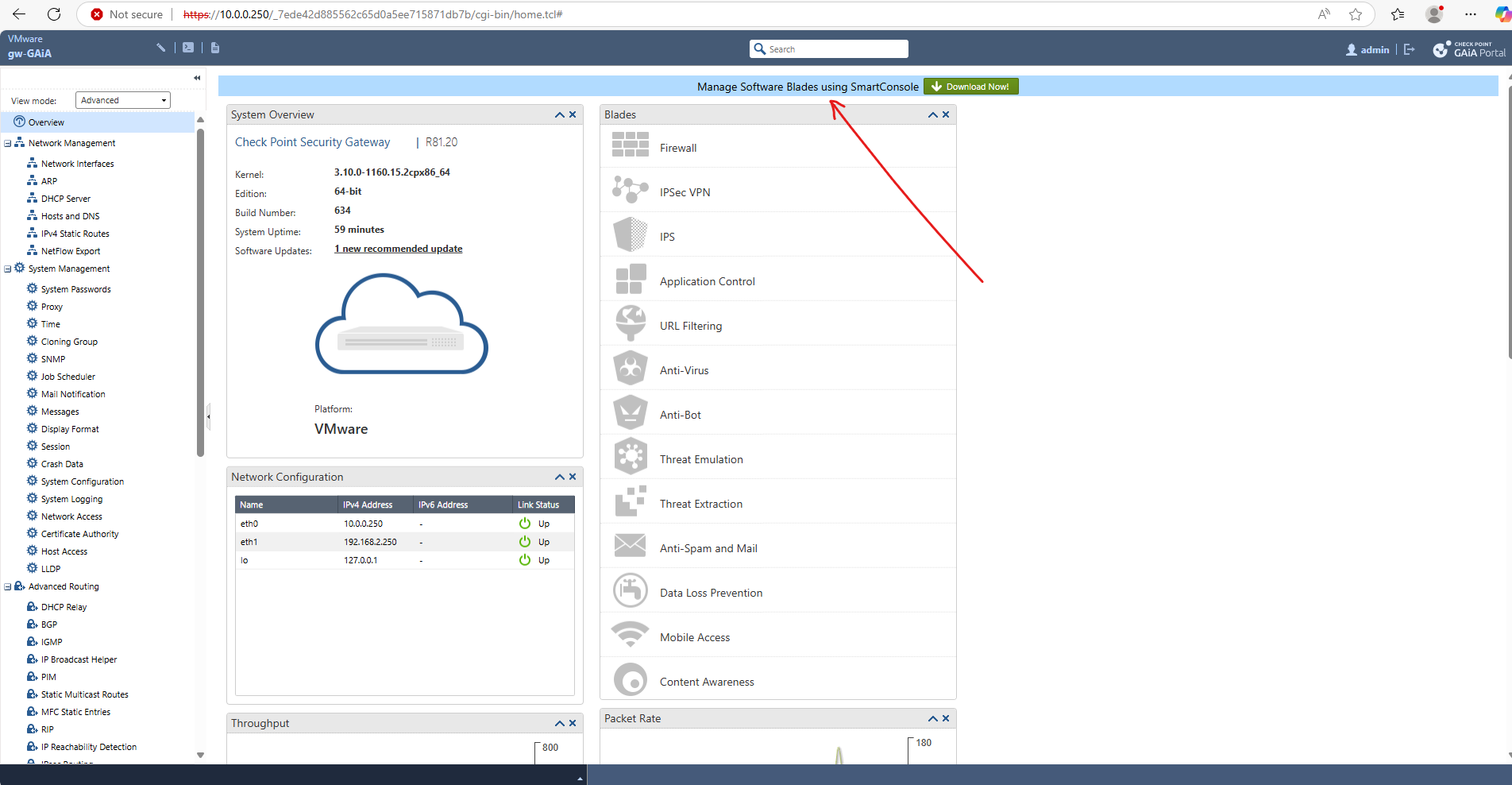The image size is (1512, 785).
Task: Click the Check Point GAiA Portal logo
Action: coord(1469,49)
